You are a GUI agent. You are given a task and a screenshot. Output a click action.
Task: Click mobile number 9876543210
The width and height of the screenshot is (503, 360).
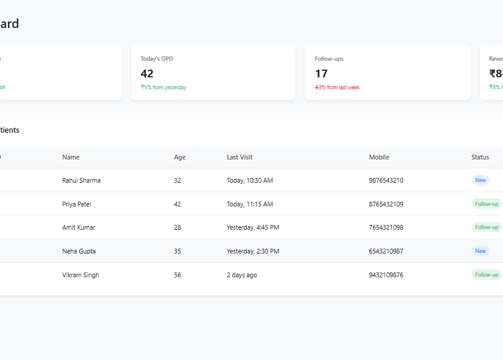coord(386,180)
